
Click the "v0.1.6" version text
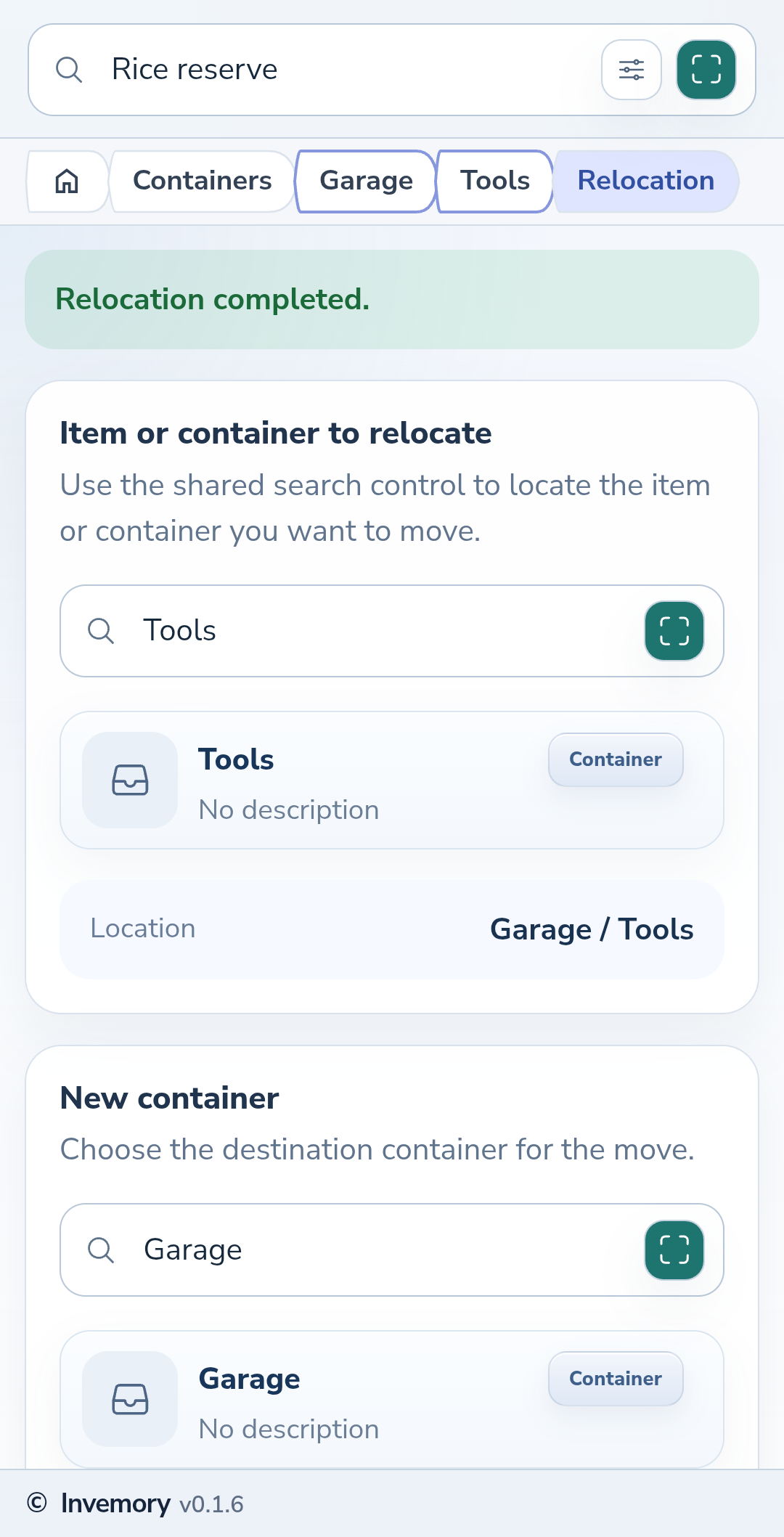(x=211, y=1504)
